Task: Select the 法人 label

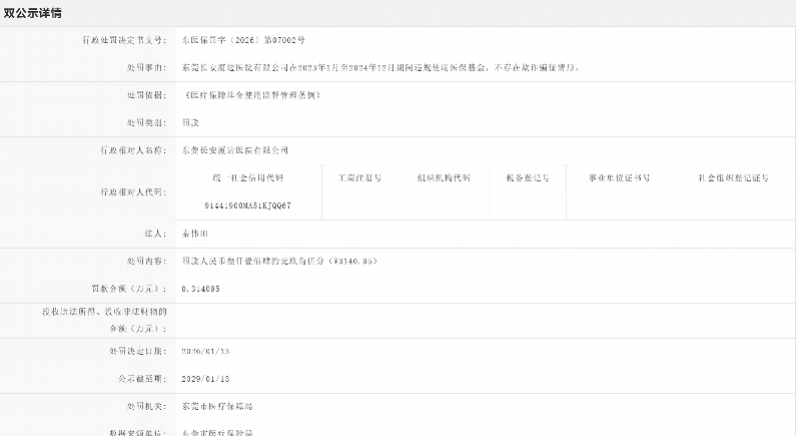Action: click(x=155, y=234)
